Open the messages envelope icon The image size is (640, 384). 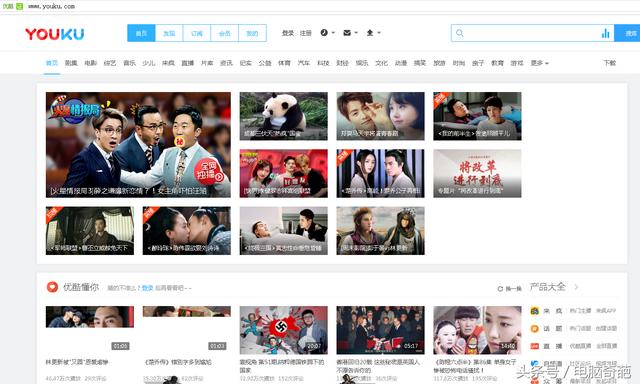tap(347, 33)
